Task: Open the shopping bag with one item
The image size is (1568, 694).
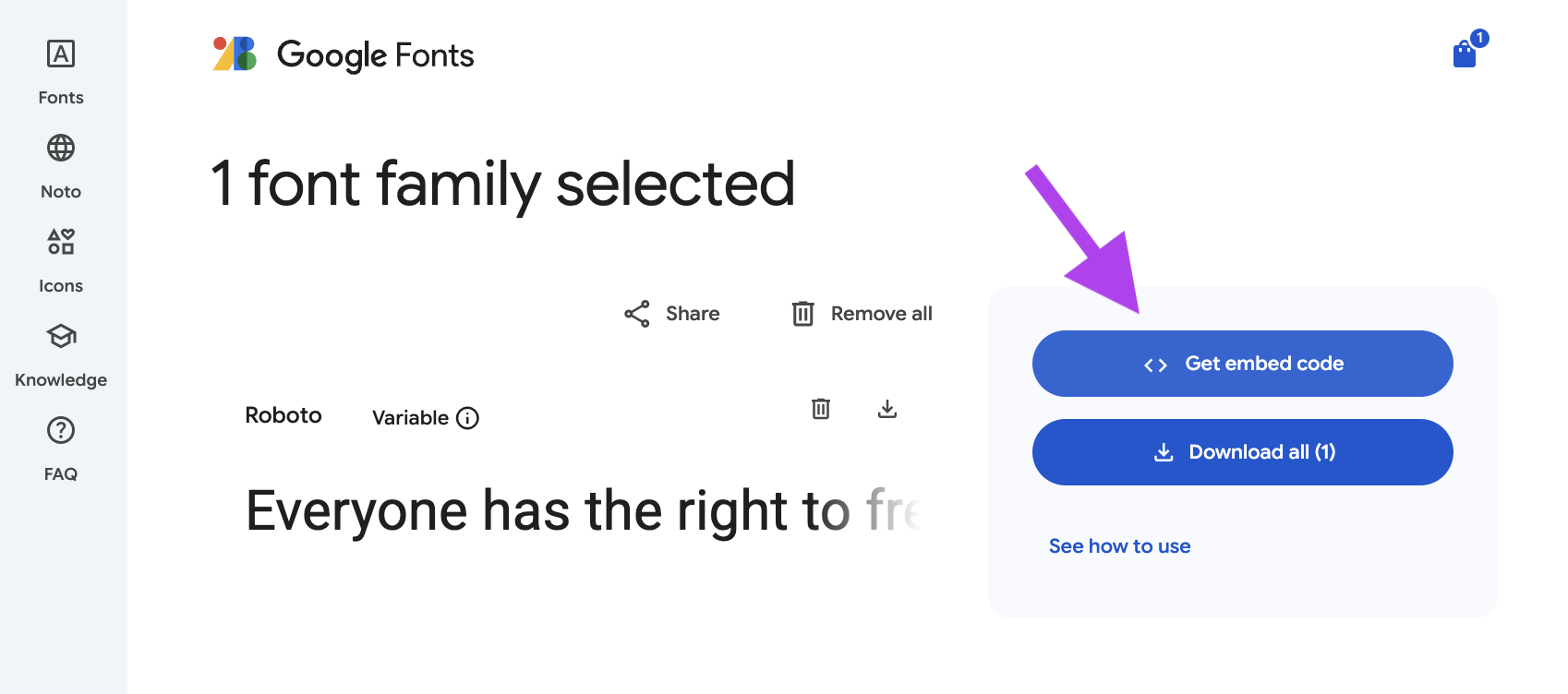Action: (x=1468, y=52)
